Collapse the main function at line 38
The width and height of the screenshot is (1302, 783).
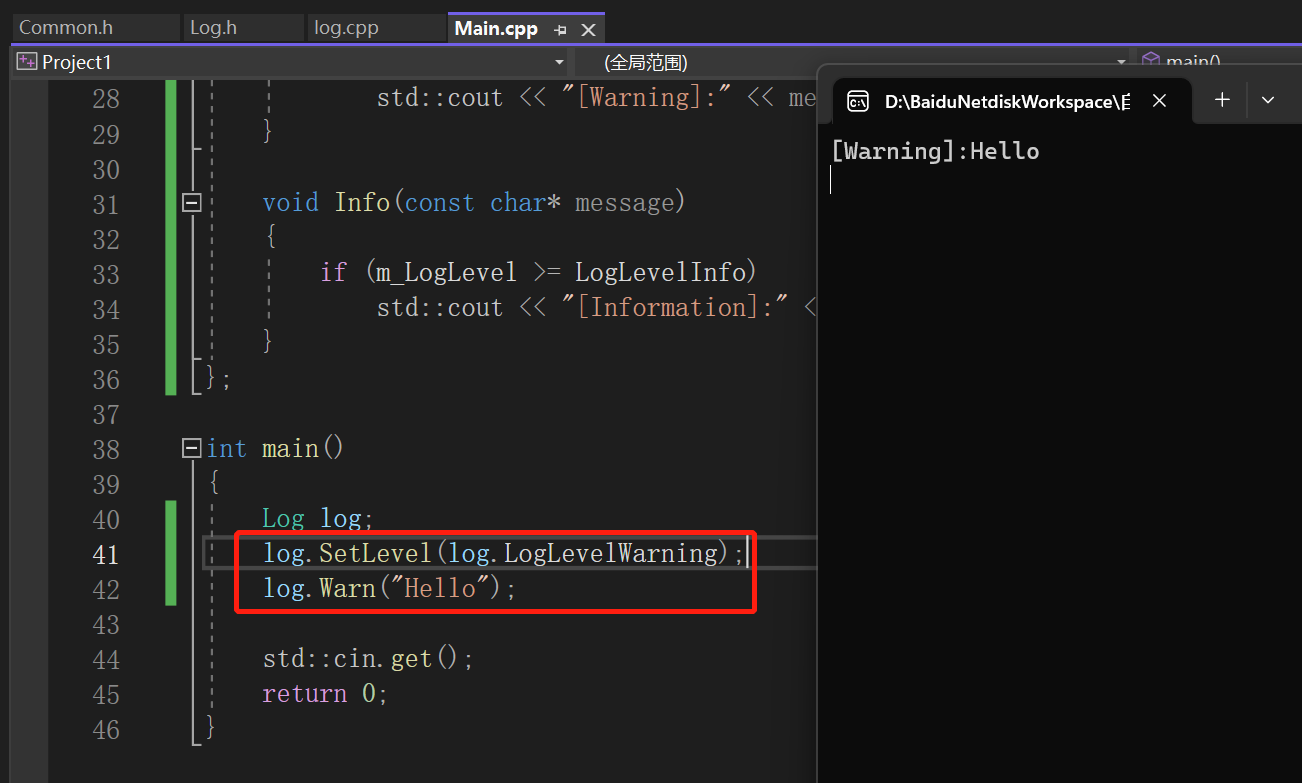click(192, 449)
